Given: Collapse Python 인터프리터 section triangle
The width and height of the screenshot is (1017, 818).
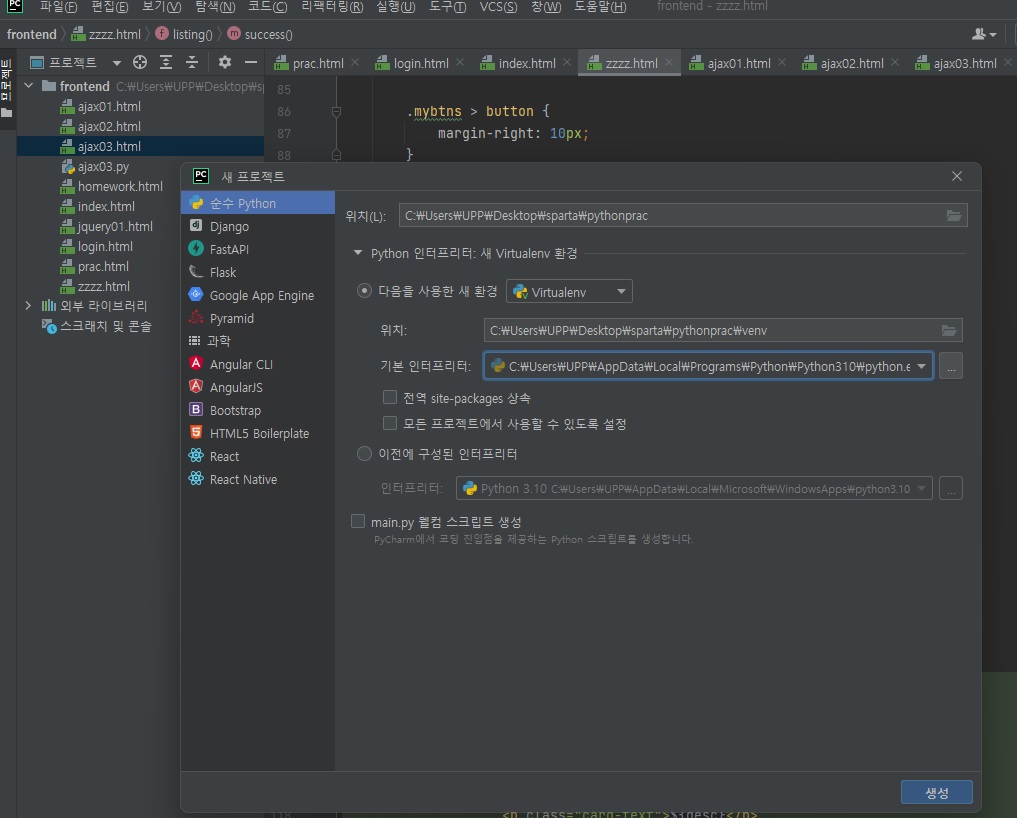Looking at the screenshot, I should pyautogui.click(x=358, y=253).
